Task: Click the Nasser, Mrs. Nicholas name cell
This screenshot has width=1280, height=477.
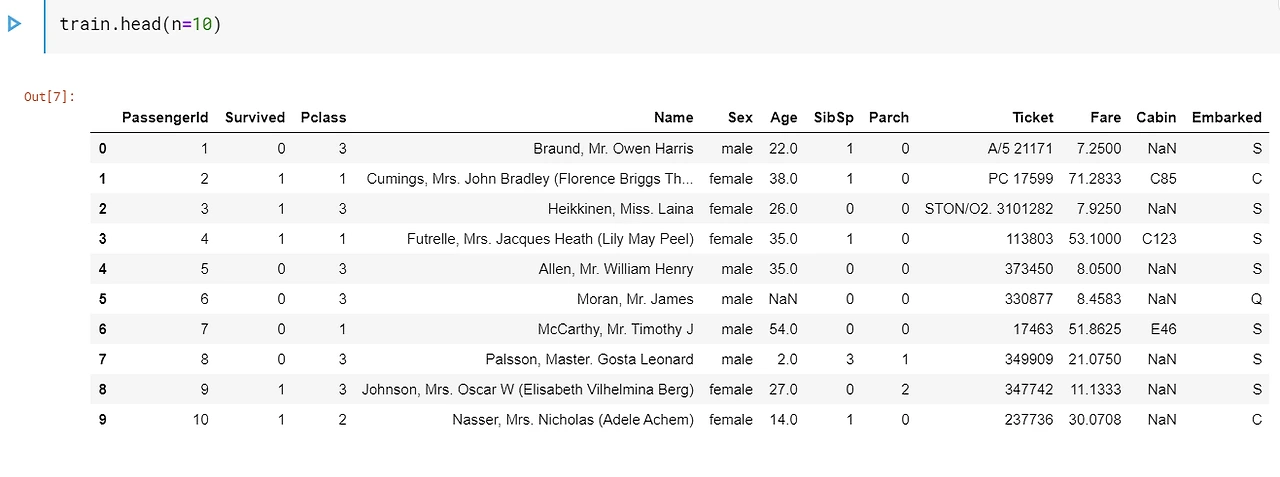Action: pos(572,419)
